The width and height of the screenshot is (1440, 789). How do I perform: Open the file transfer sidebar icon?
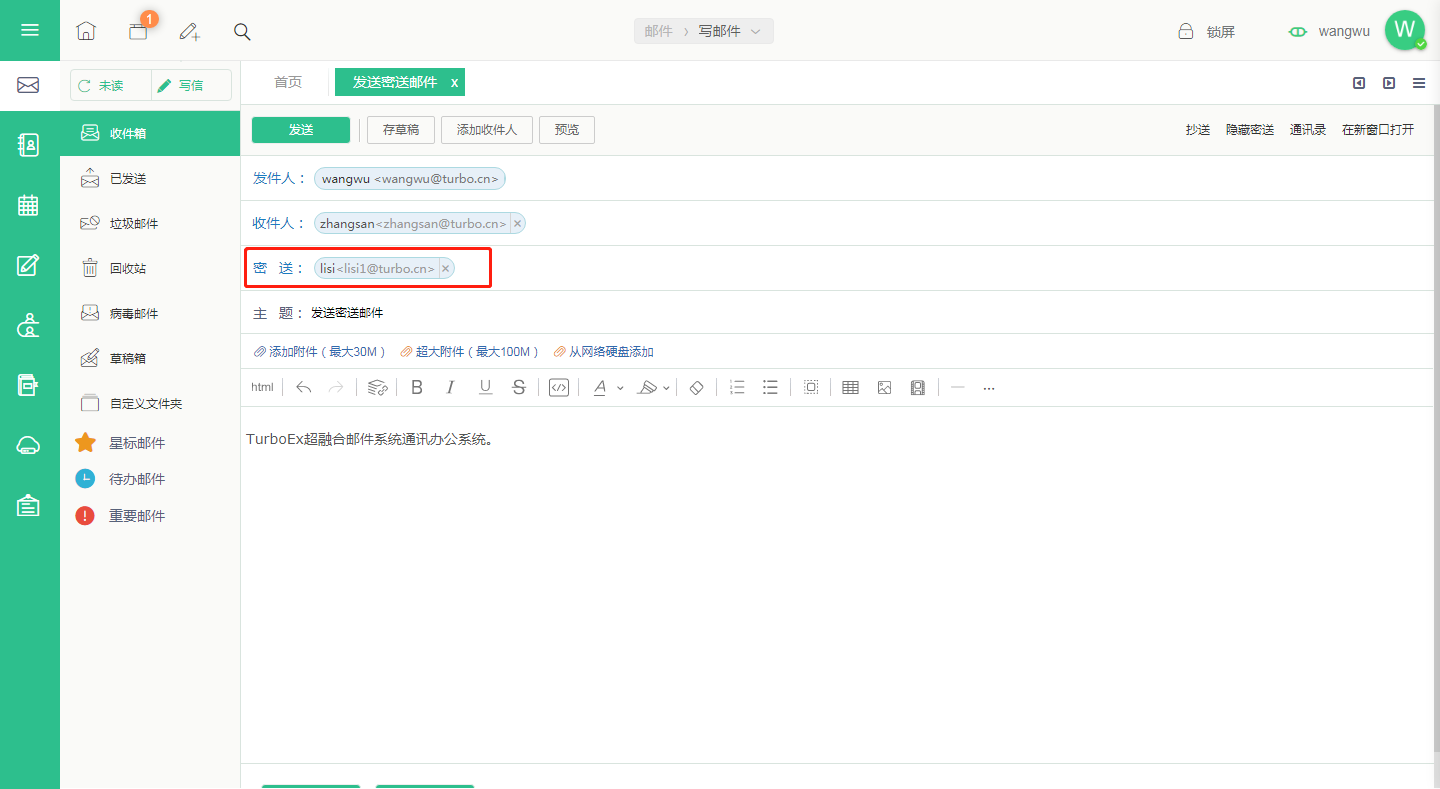(x=29, y=385)
